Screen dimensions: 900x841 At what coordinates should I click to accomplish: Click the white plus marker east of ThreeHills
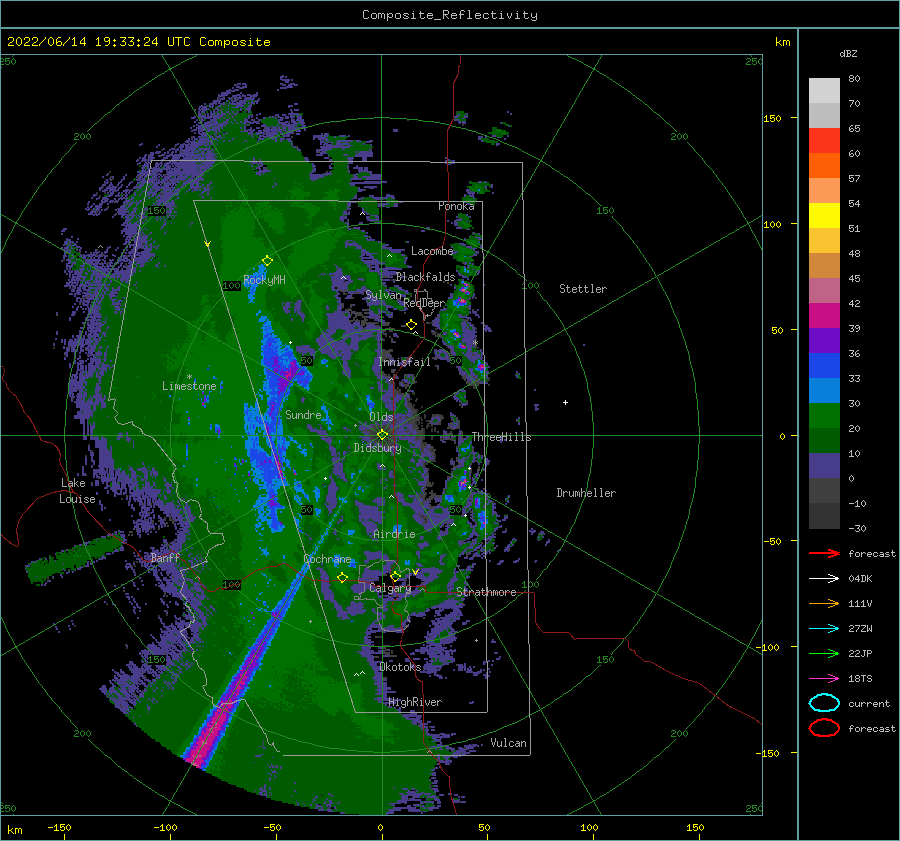[x=565, y=402]
